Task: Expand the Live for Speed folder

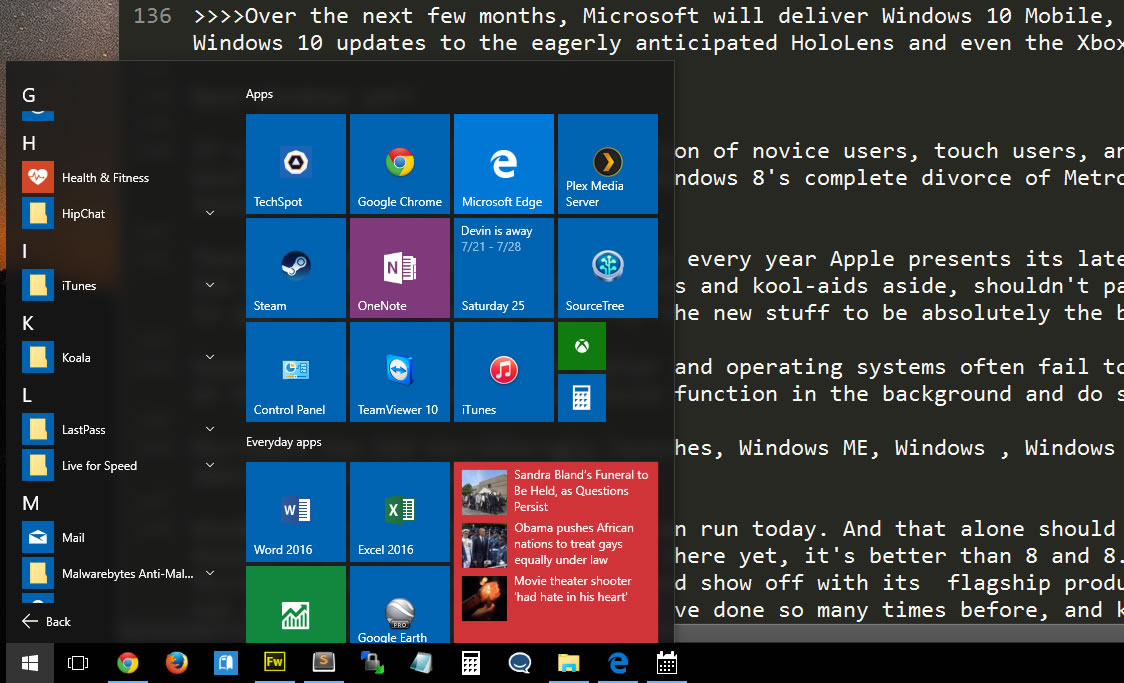Action: pos(210,465)
